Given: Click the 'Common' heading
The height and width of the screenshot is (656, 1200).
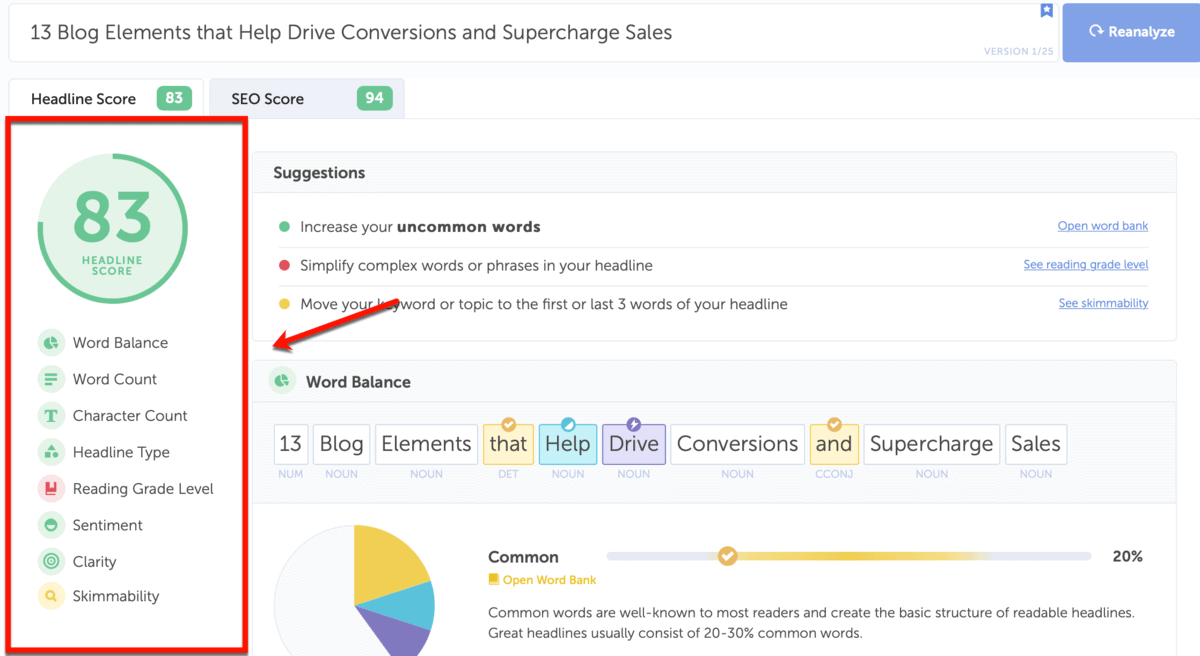Looking at the screenshot, I should [x=523, y=557].
